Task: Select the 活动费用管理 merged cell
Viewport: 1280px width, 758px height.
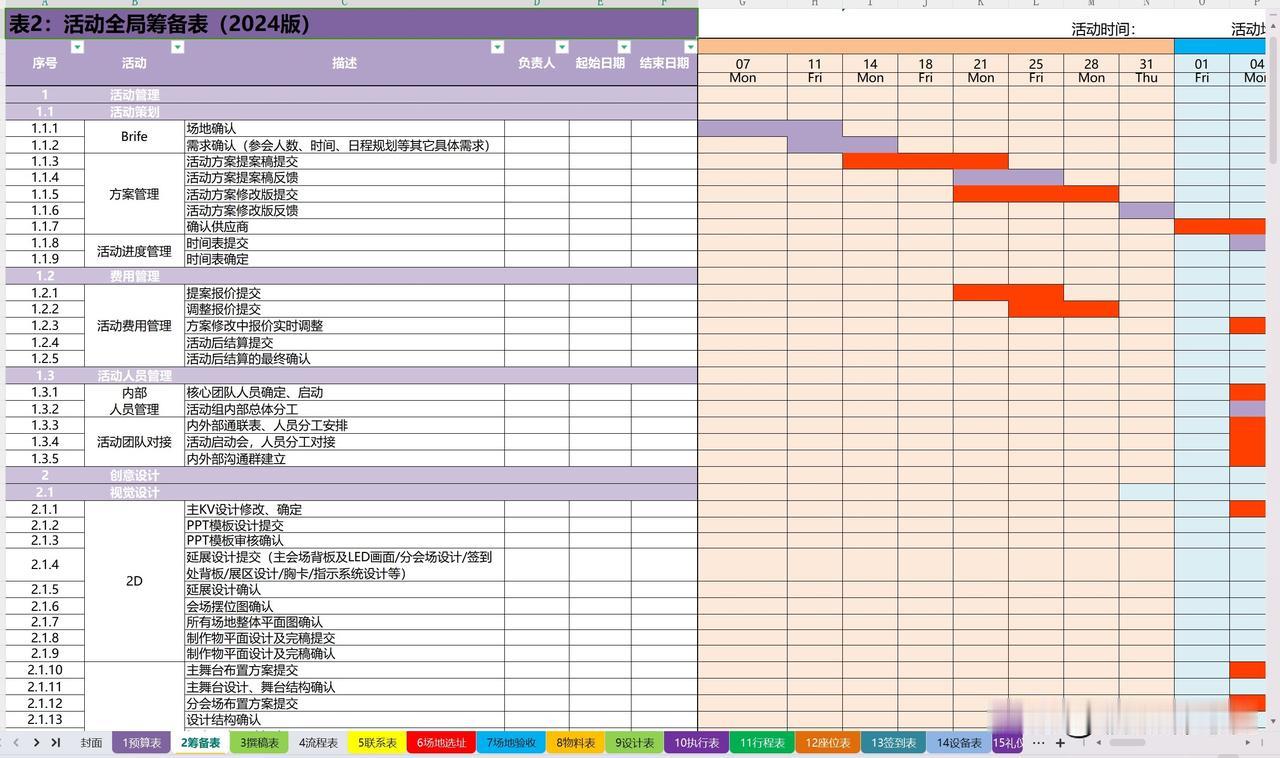Action: (134, 326)
